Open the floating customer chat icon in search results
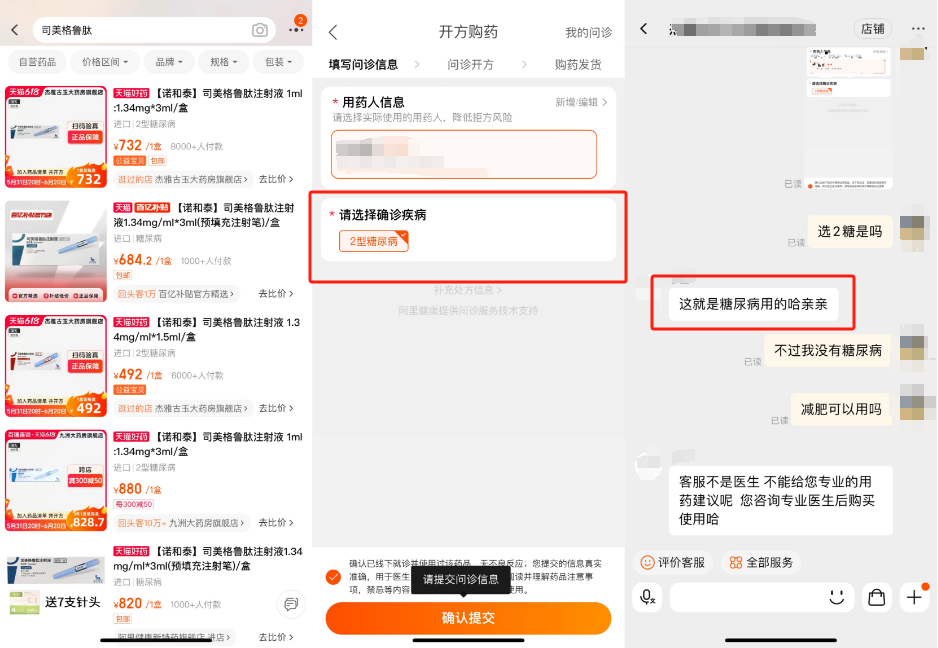The image size is (938, 648). pyautogui.click(x=291, y=604)
